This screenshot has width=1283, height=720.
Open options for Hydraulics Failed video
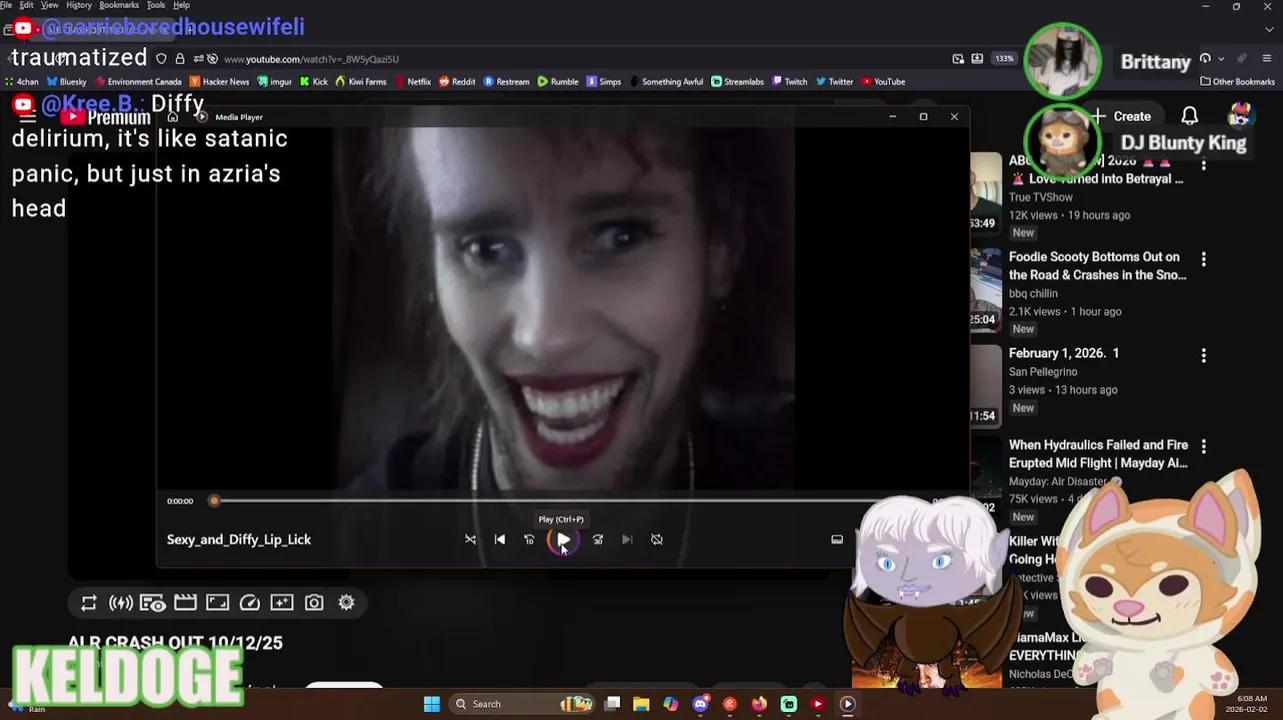click(x=1203, y=446)
